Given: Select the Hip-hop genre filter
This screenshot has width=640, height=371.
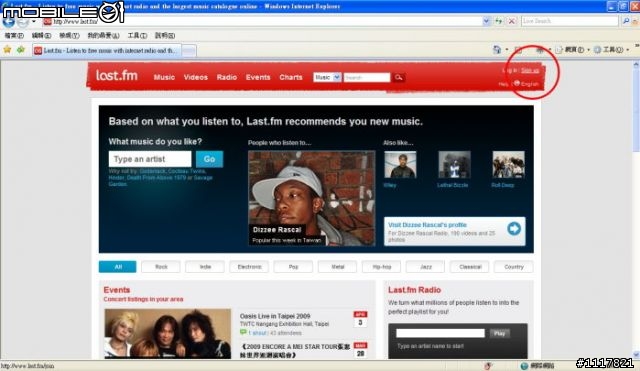Looking at the screenshot, I should pyautogui.click(x=381, y=267).
